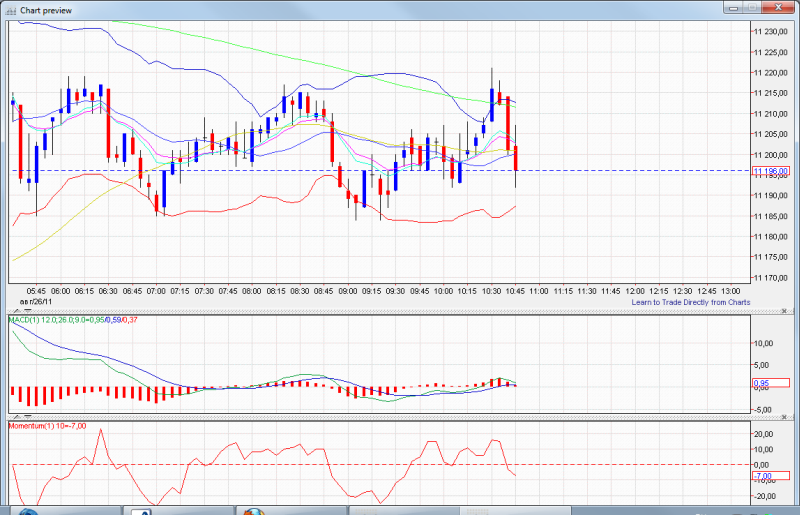Screen dimensions: 800x515
Task: Click the 06:00 mark on time axis
Action: point(60,291)
